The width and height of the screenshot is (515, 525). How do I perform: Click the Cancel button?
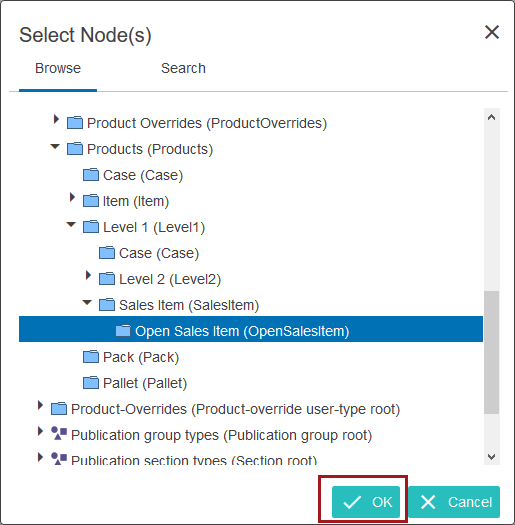454,502
